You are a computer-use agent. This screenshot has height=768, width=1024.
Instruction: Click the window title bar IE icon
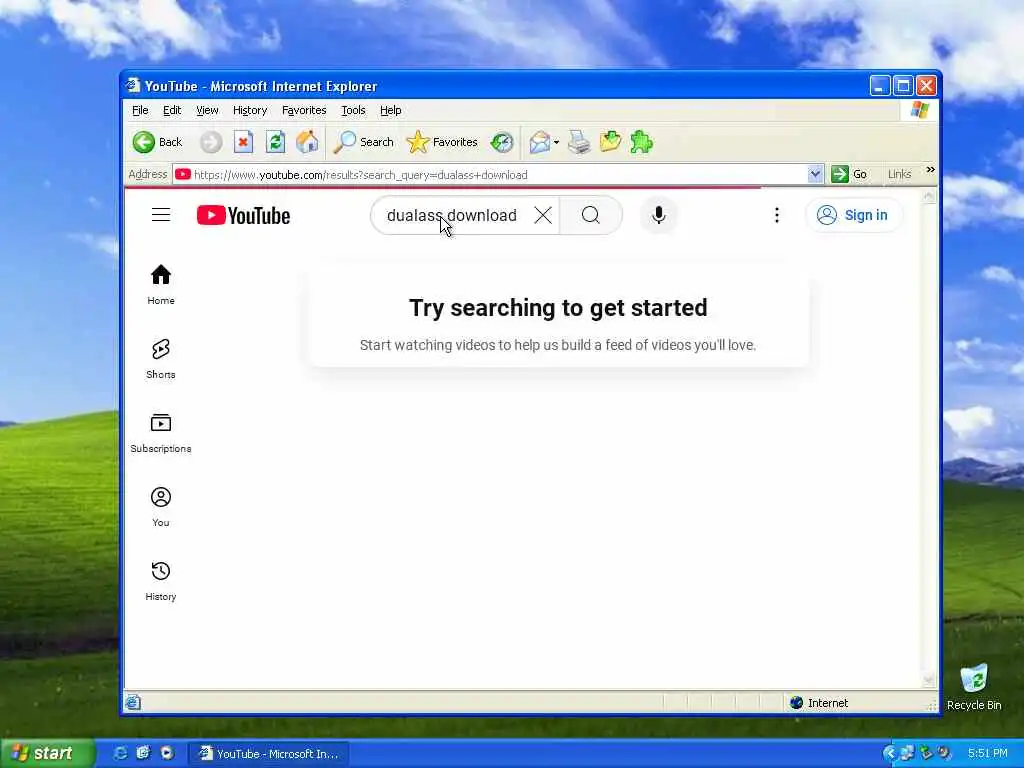(x=133, y=86)
